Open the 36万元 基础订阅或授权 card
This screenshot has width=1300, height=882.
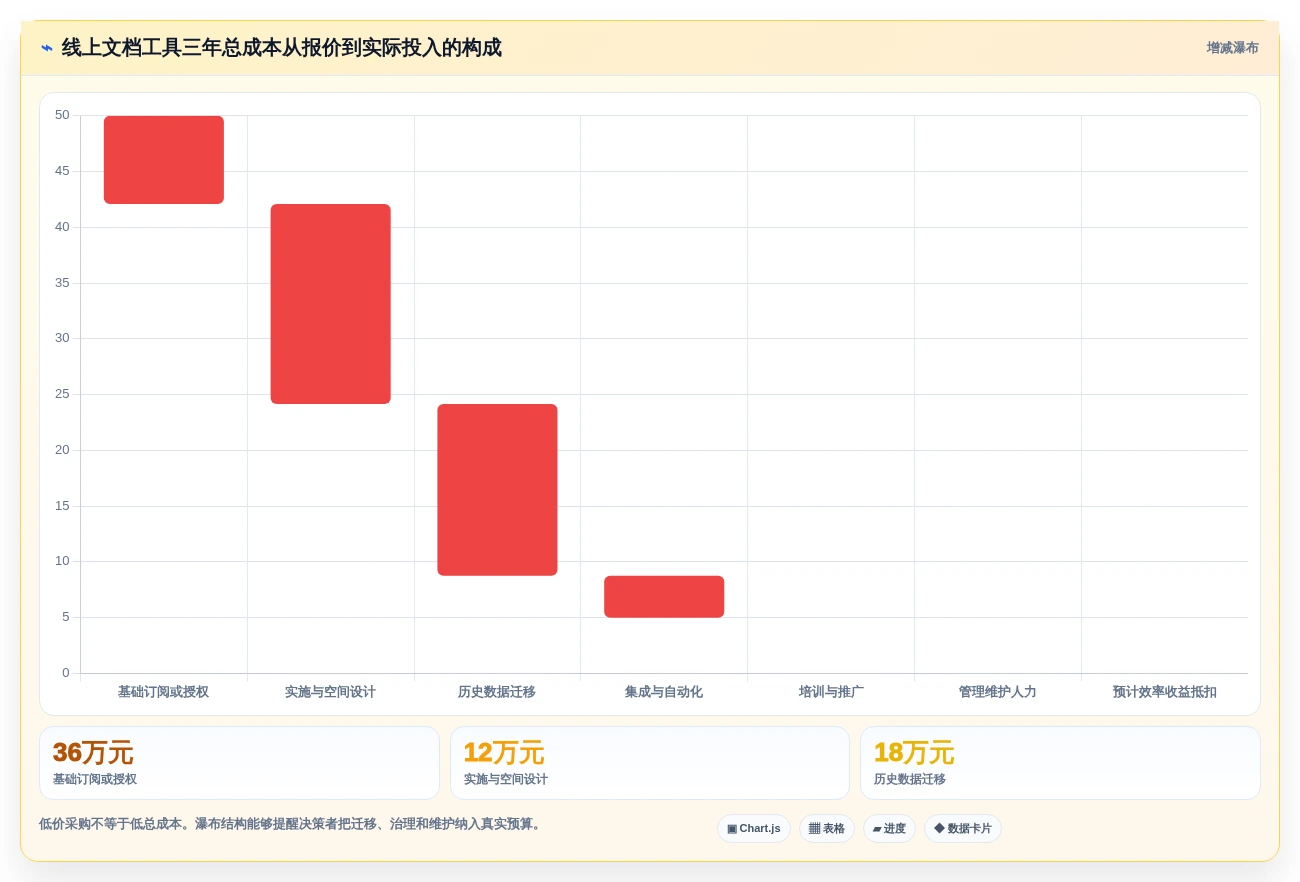(239, 763)
